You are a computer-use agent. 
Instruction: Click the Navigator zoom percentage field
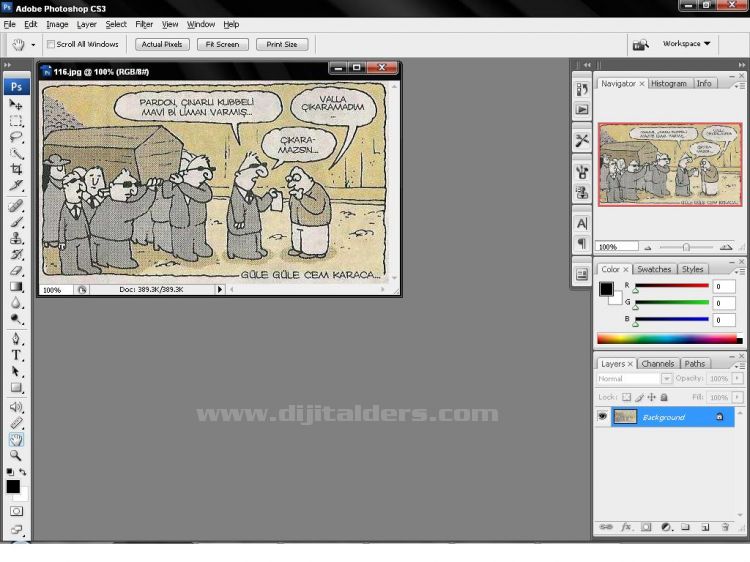[617, 247]
